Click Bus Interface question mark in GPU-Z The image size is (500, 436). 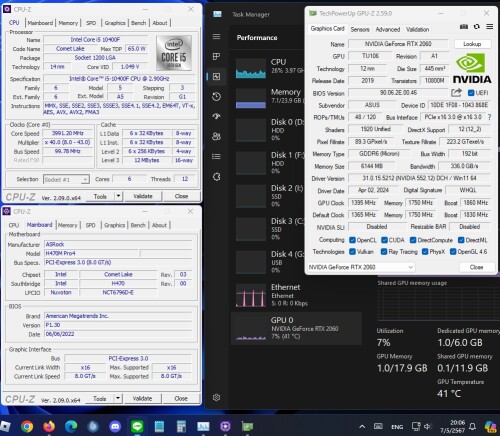point(489,117)
